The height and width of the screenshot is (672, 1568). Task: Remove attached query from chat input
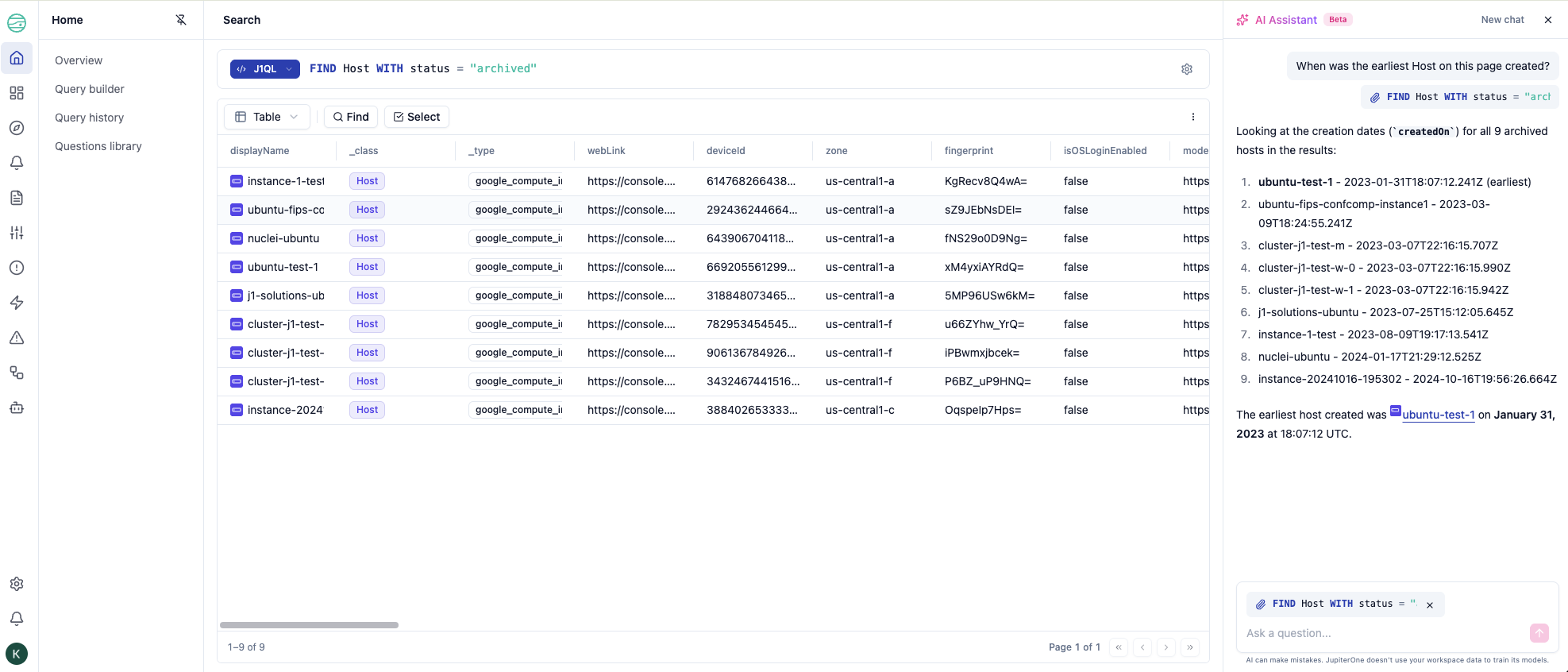coord(1430,605)
